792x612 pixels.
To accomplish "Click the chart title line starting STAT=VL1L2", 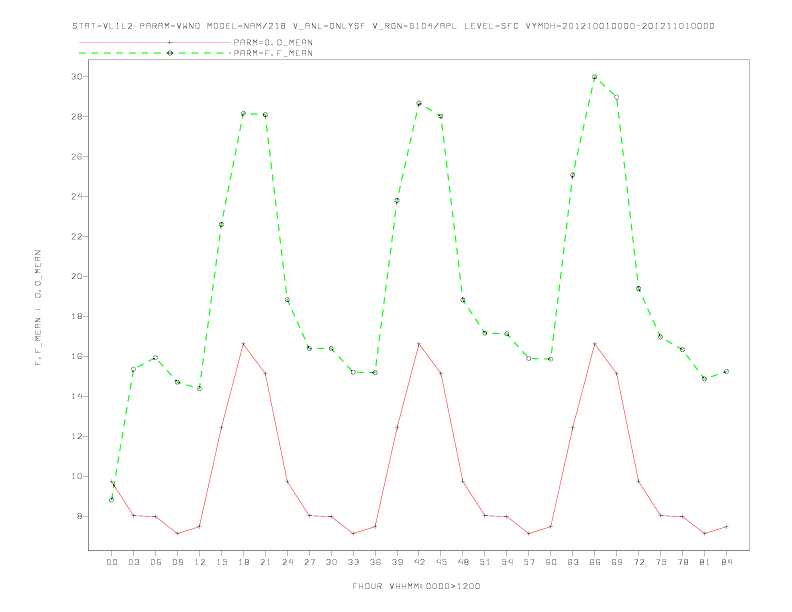I will pyautogui.click(x=393, y=26).
